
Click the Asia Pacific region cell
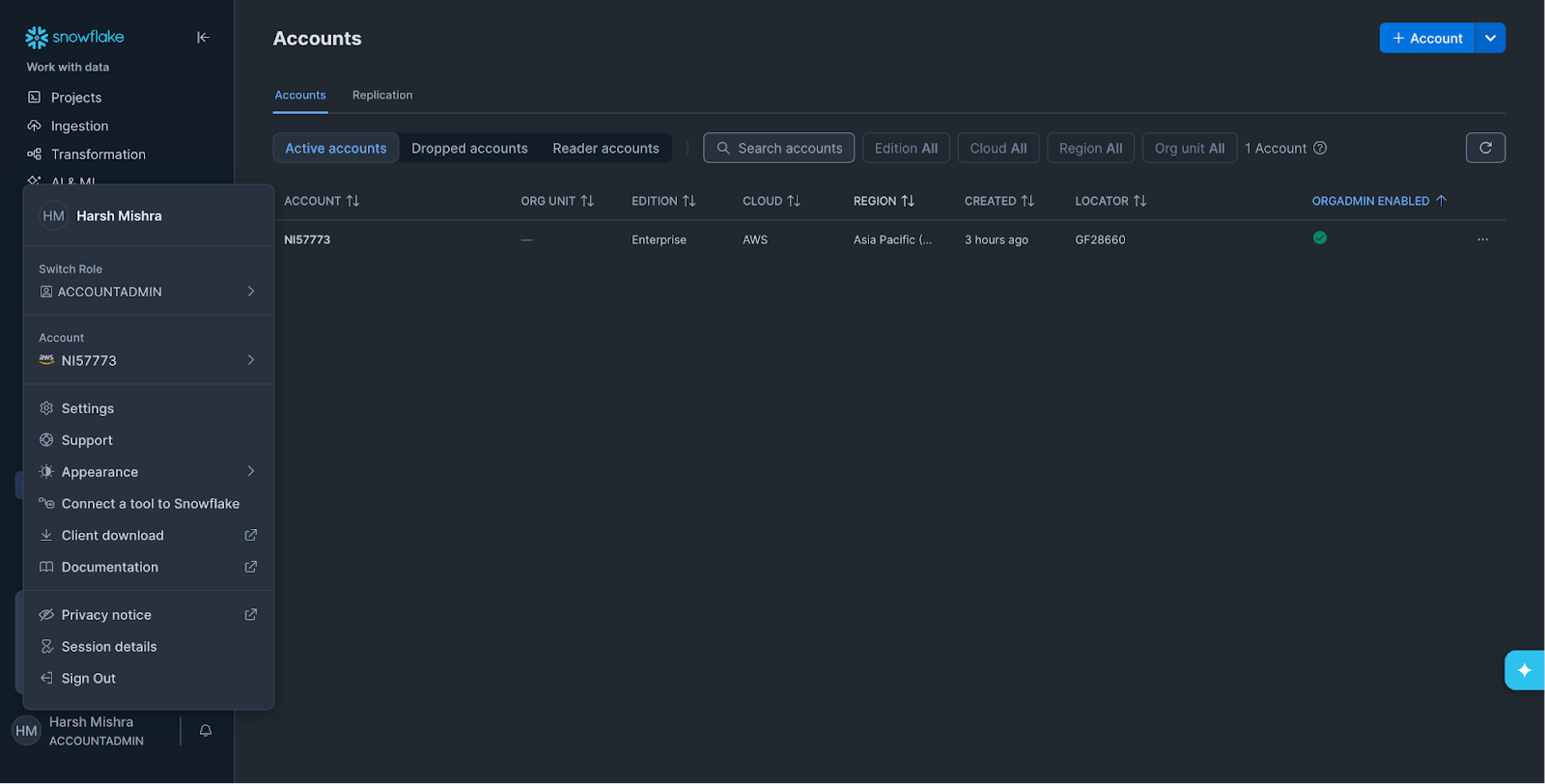tap(892, 239)
